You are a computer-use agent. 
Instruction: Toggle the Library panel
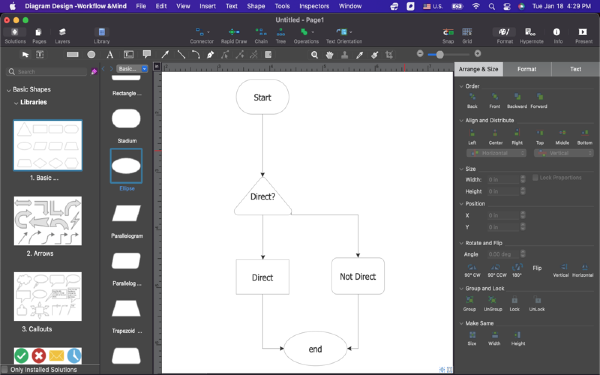pos(101,36)
